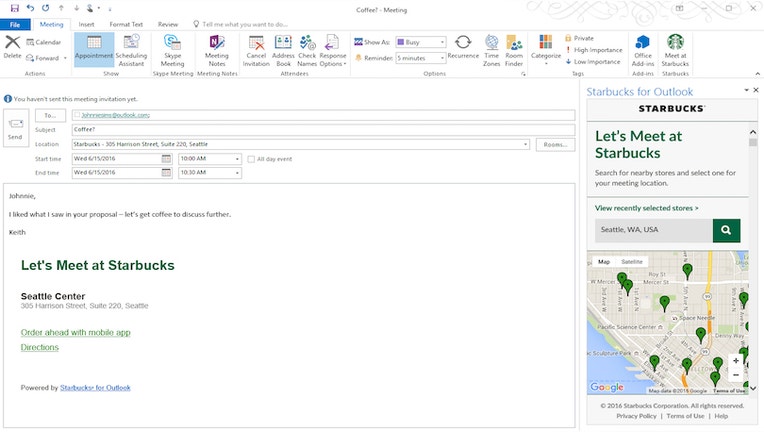This screenshot has width=764, height=432.
Task: Click the Save icon in quick access toolbar
Action: click(x=15, y=8)
